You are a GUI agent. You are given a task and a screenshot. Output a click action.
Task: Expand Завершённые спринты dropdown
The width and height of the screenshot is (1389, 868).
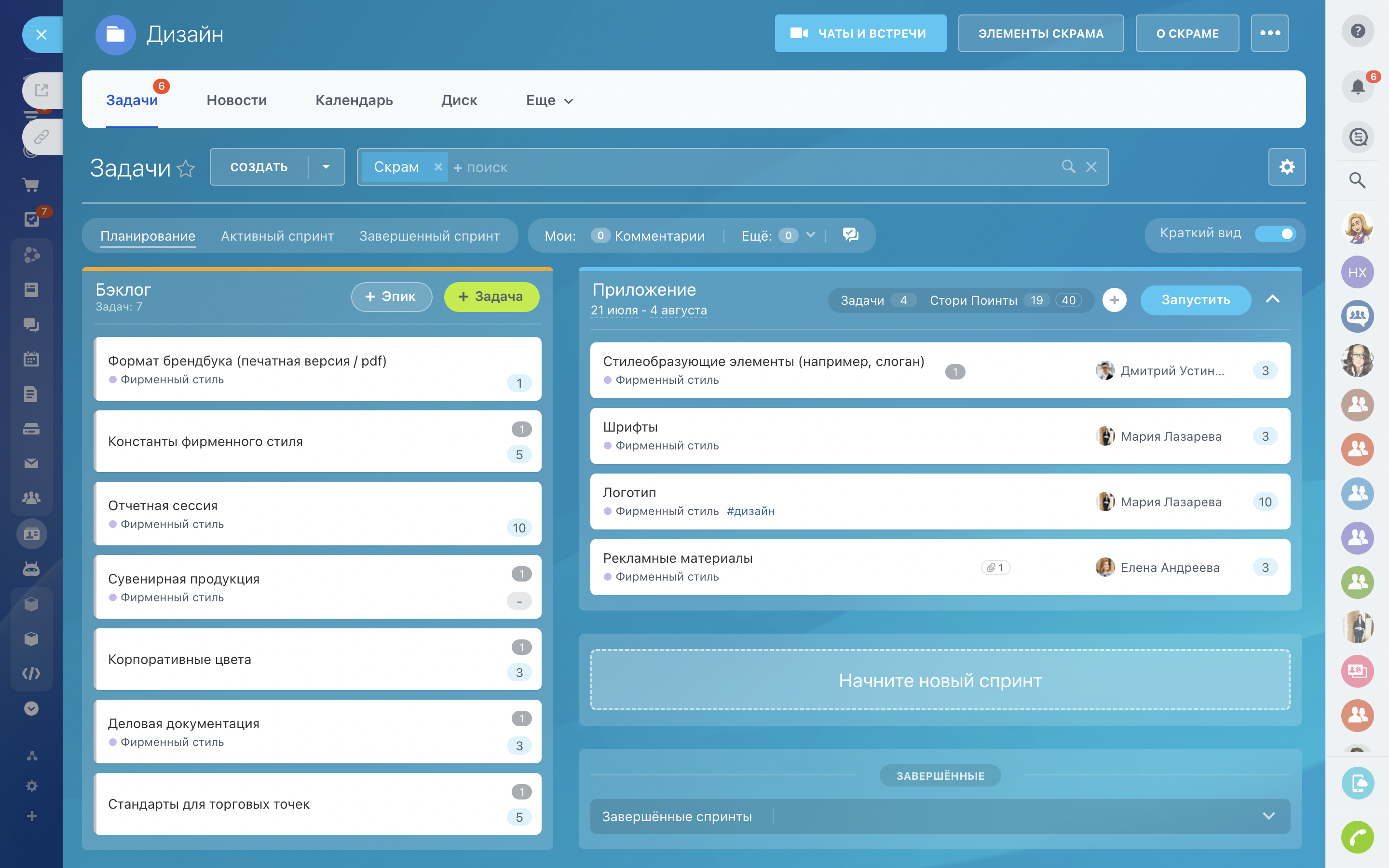[1268, 816]
